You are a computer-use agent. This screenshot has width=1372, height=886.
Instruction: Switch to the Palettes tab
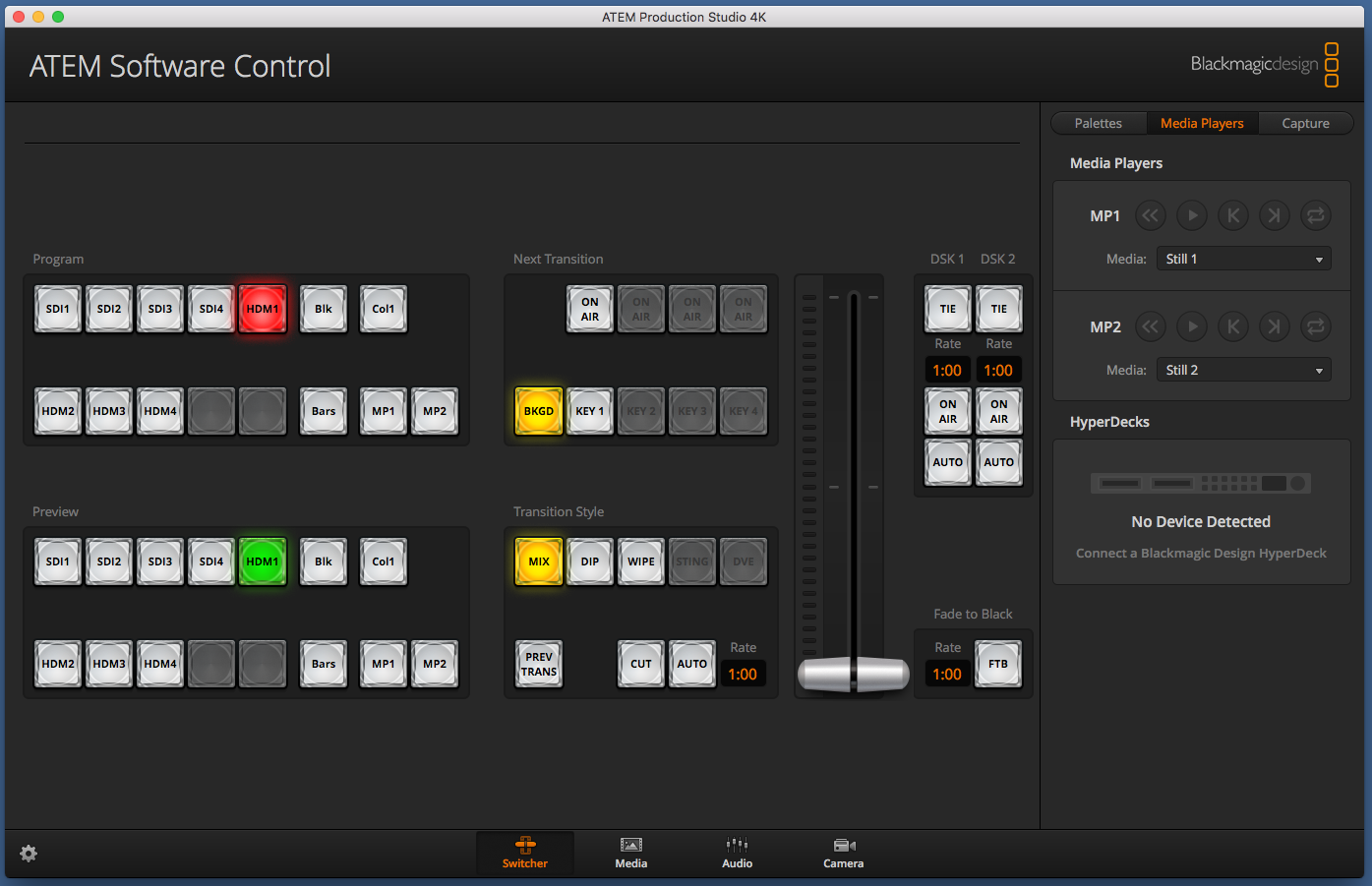pyautogui.click(x=1099, y=123)
